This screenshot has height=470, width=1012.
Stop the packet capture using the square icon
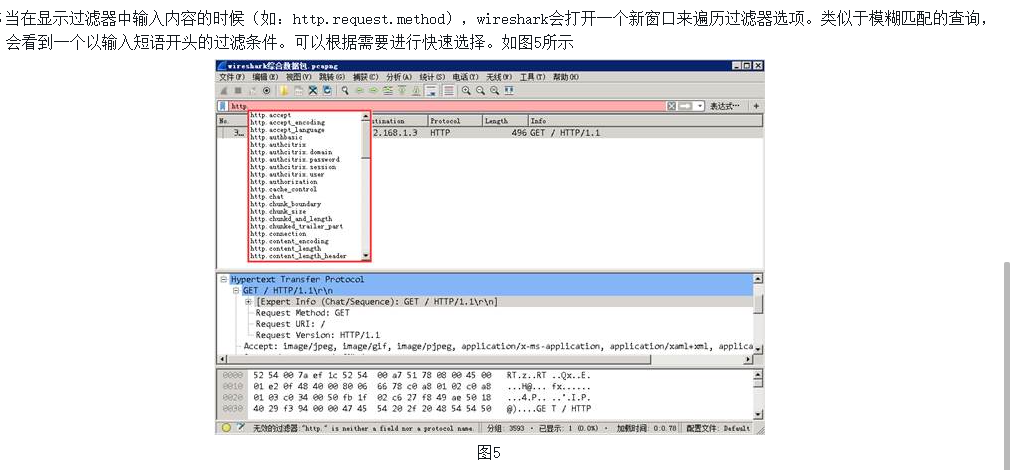[238, 90]
